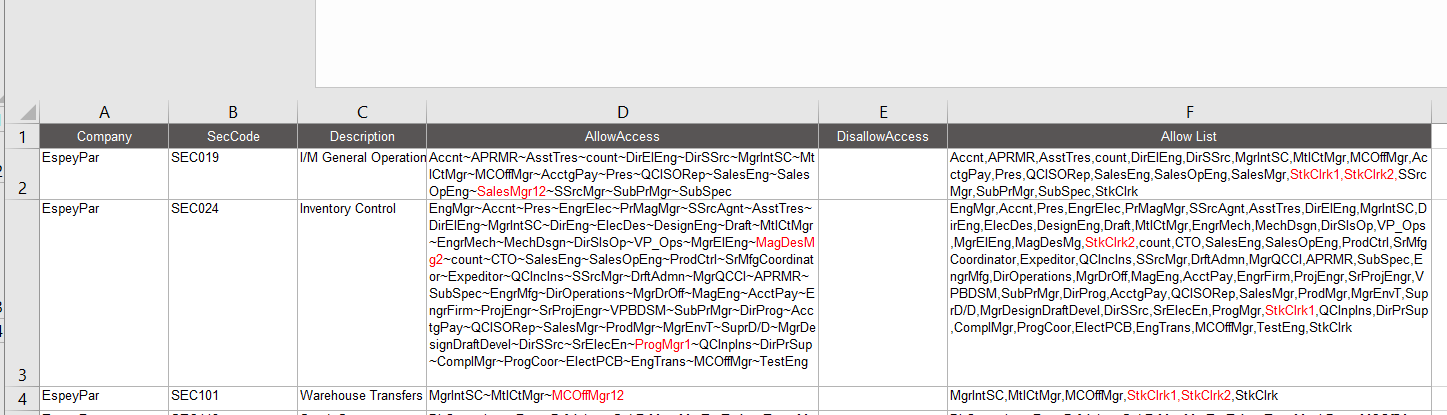This screenshot has width=1447, height=415.
Task: Select empty DisallowAccess cell for SEC101
Action: 883,396
